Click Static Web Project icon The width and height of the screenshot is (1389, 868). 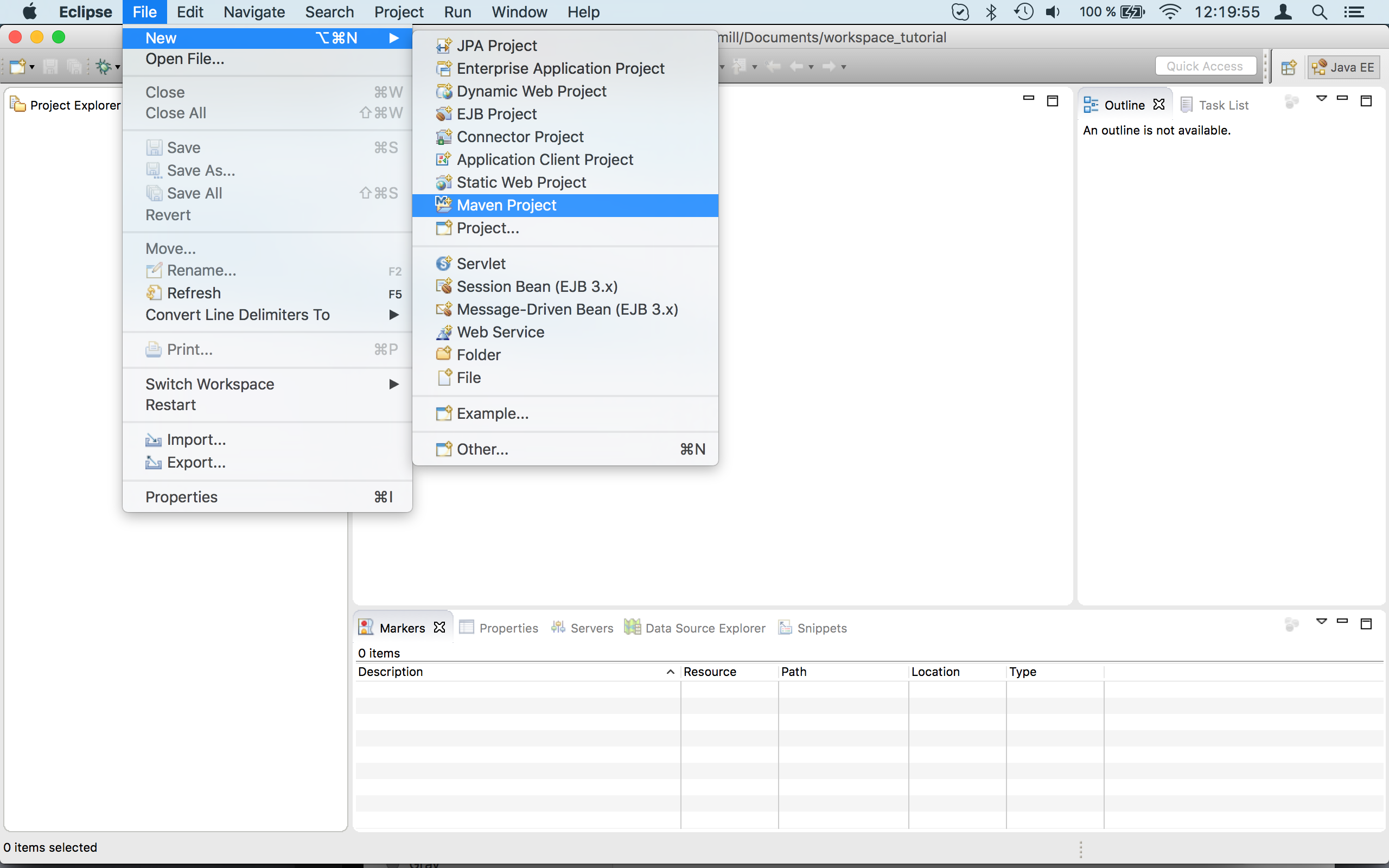[x=443, y=182]
